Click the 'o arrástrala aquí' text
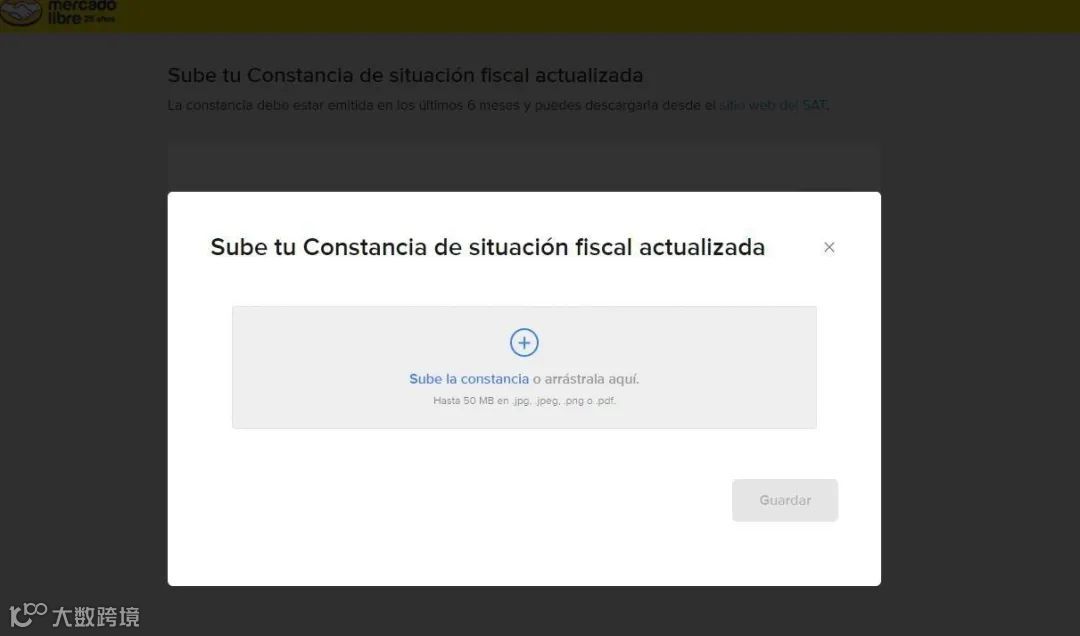 tap(586, 379)
